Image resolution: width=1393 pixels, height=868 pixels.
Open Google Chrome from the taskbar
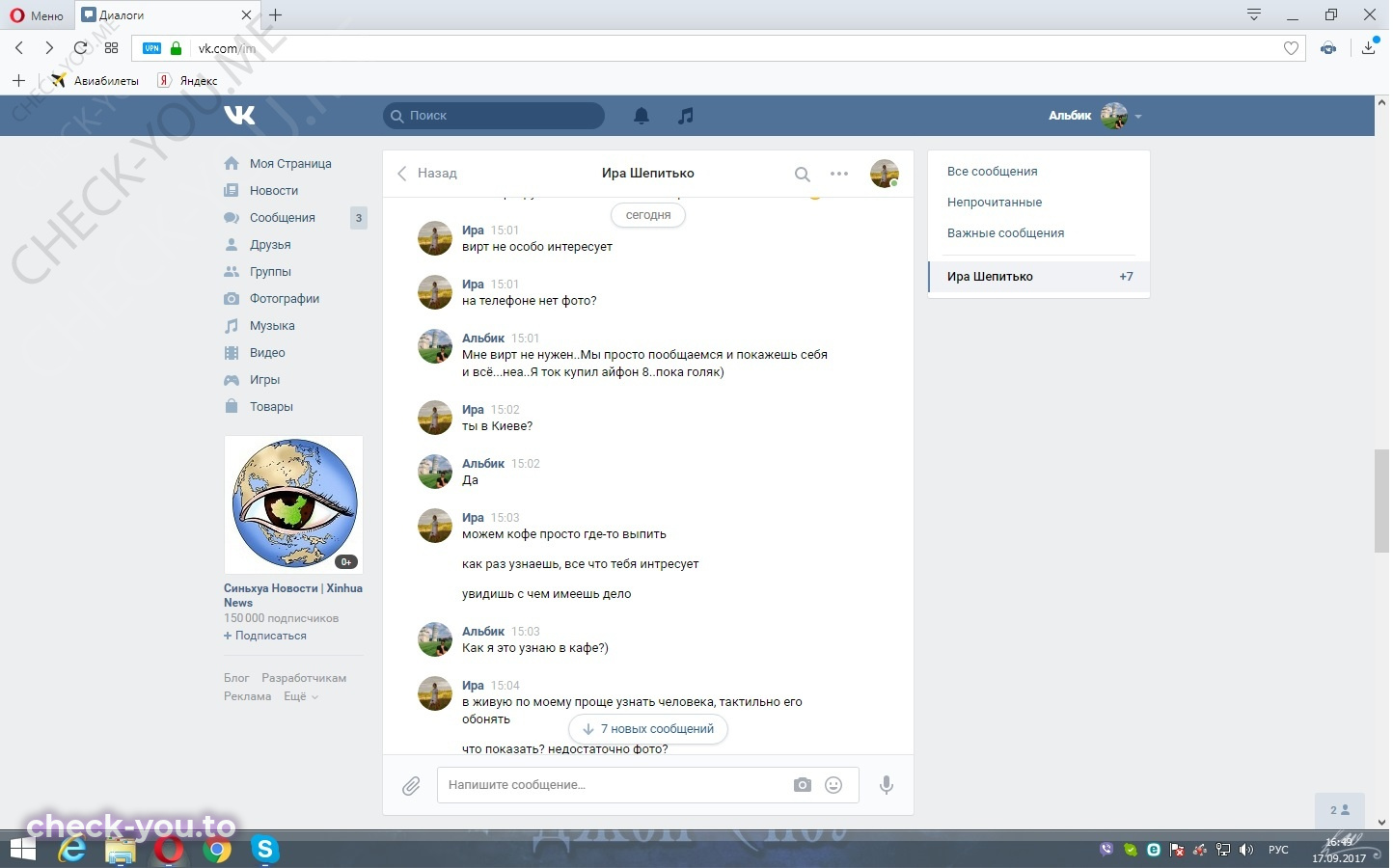click(217, 850)
